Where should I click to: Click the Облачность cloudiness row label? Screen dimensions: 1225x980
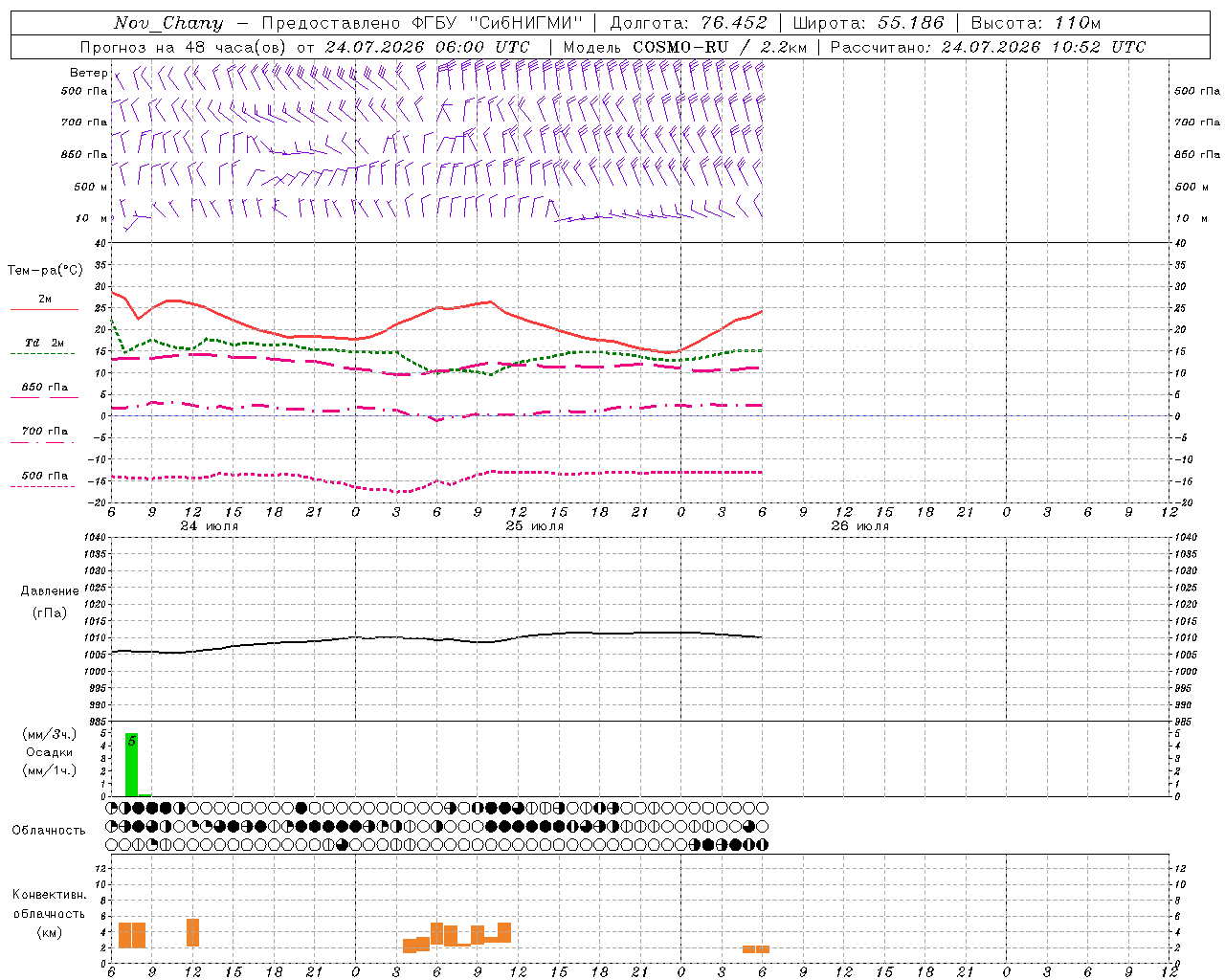tap(49, 830)
